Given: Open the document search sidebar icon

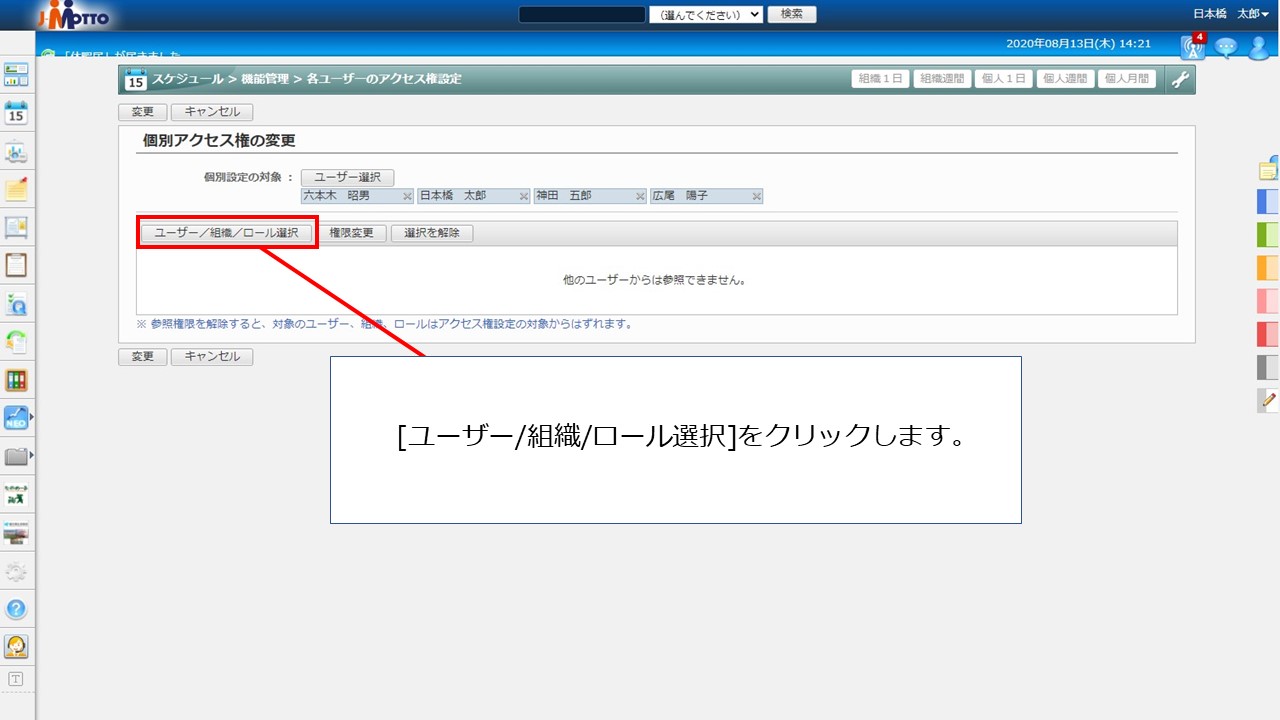Looking at the screenshot, I should [16, 303].
